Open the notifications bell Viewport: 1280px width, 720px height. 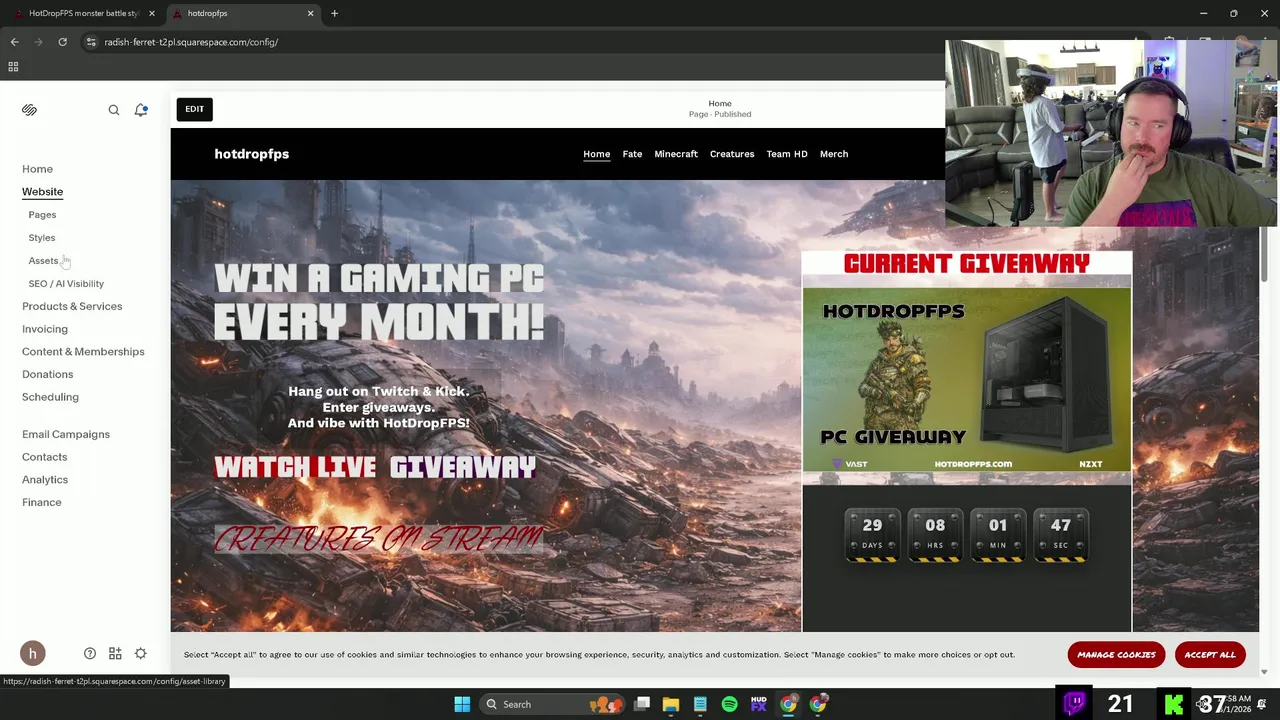coord(141,110)
